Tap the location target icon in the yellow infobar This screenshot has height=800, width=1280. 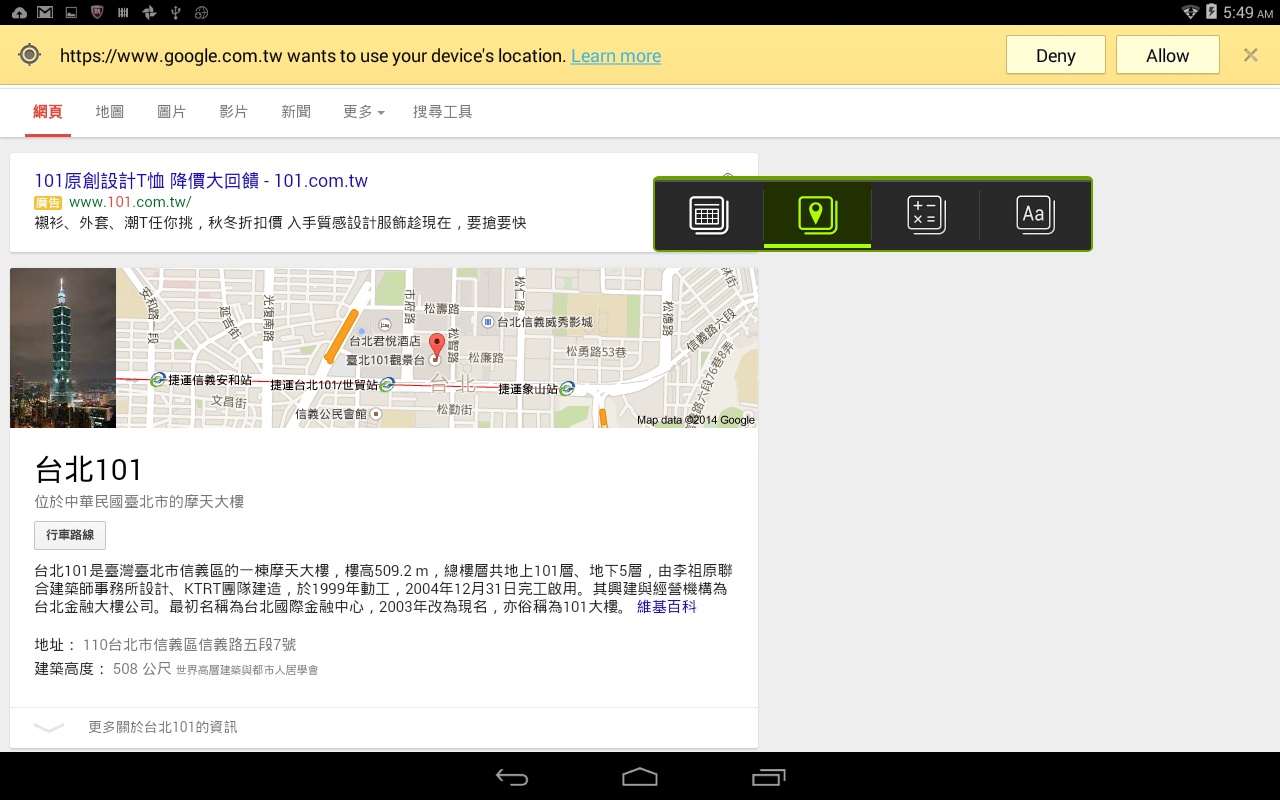coord(30,55)
